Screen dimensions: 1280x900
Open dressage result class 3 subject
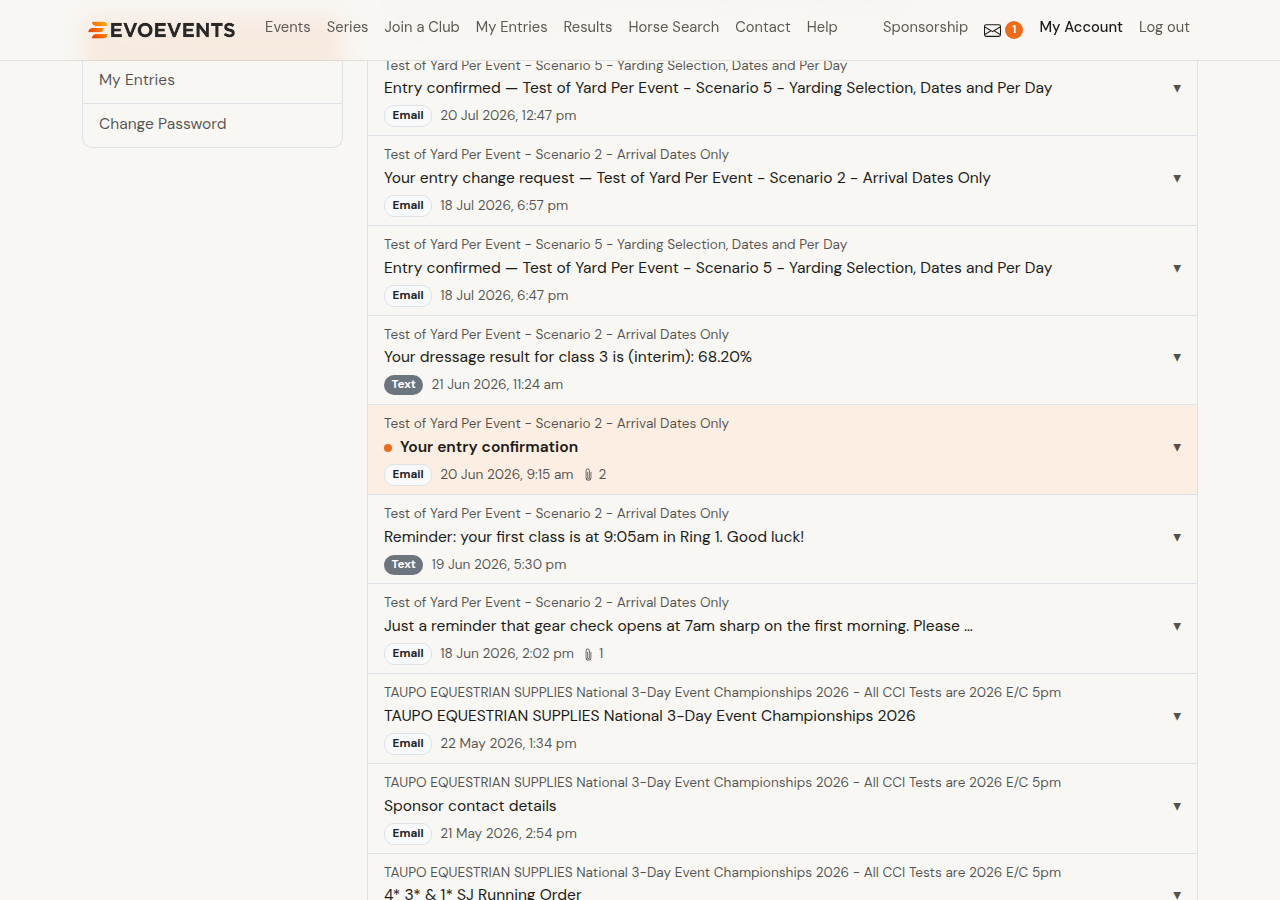(568, 357)
